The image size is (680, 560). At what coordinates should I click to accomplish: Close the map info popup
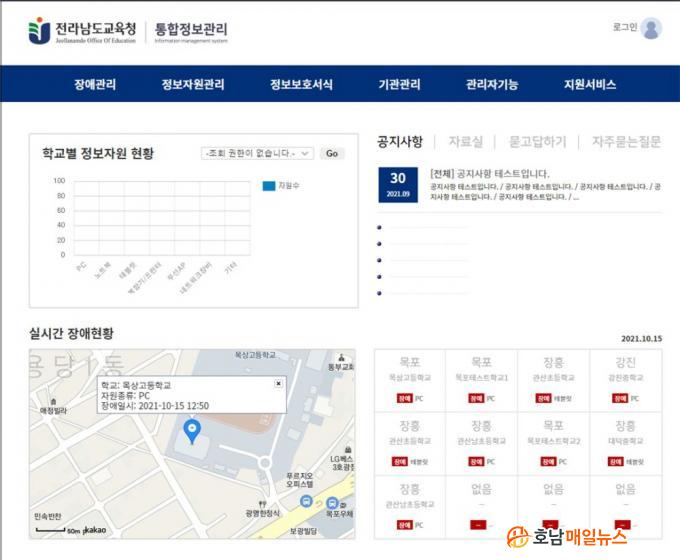[278, 383]
